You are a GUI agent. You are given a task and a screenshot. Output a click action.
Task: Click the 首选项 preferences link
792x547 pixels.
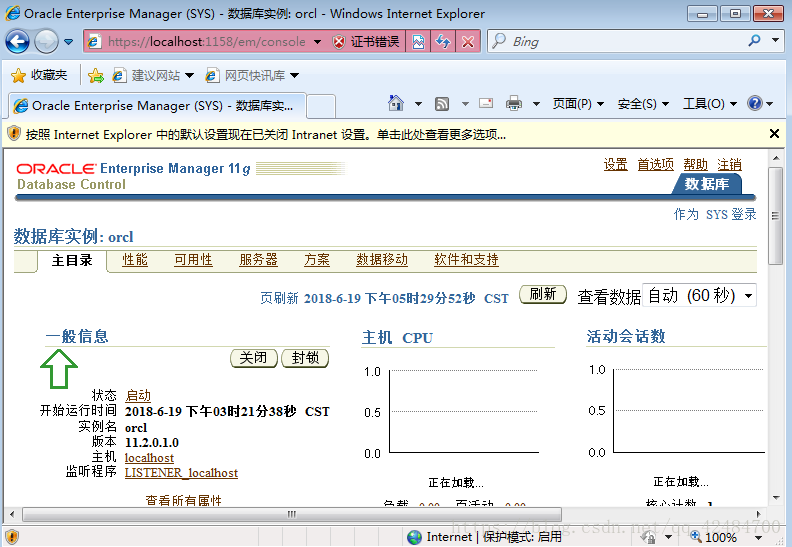pyautogui.click(x=655, y=164)
